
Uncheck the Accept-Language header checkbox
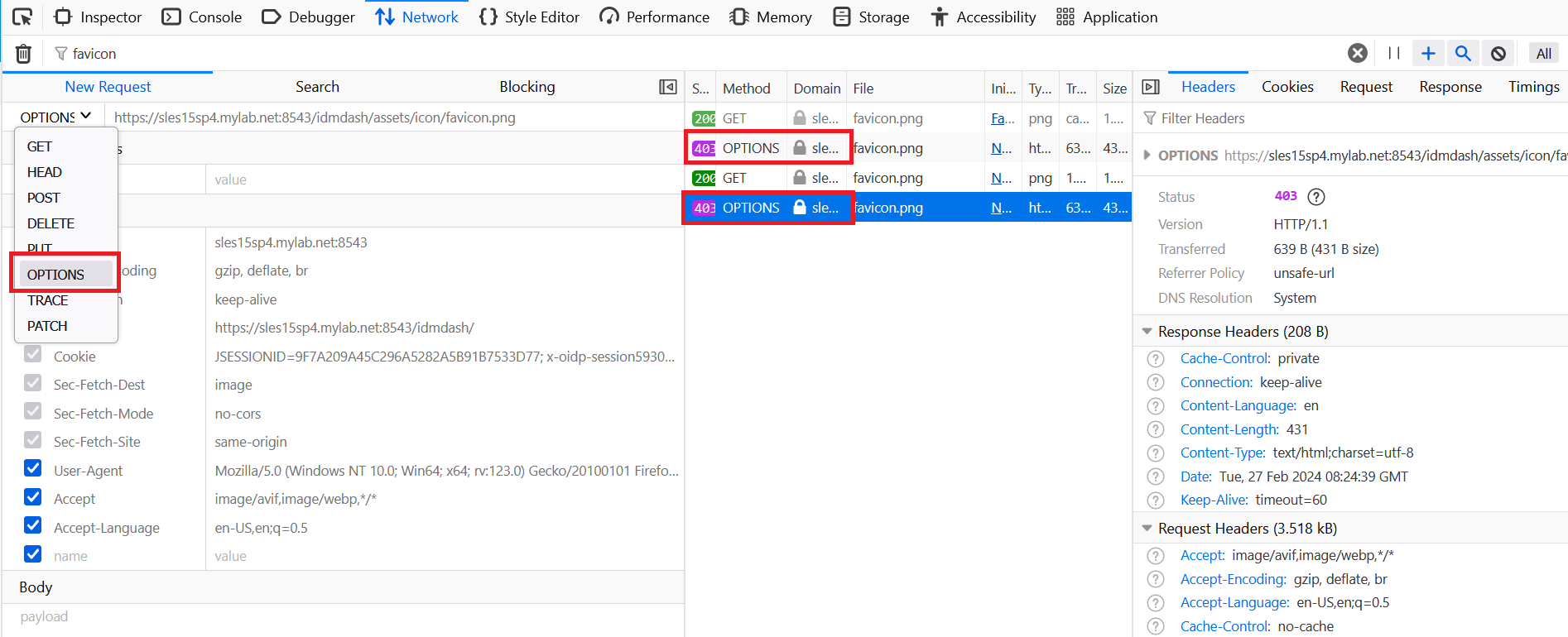tap(33, 526)
